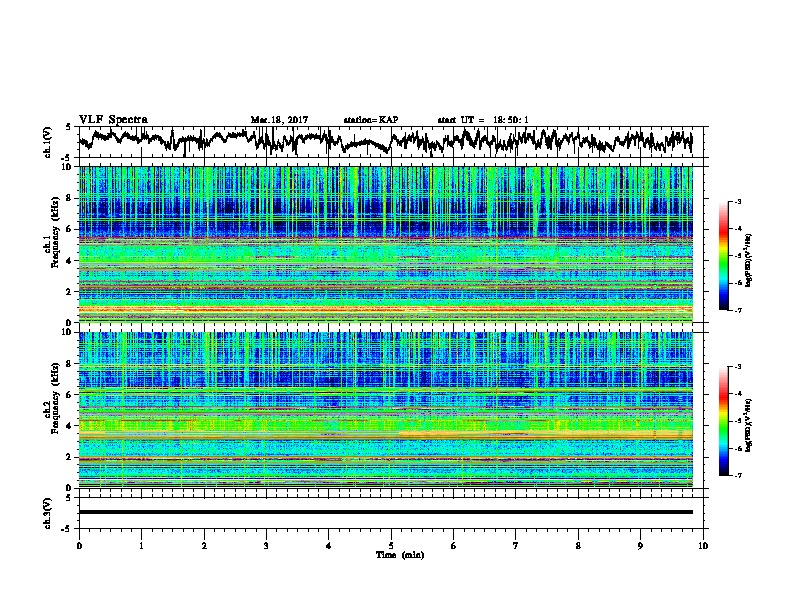
Task: Click the ch.1 spectrogram color scale bar
Action: point(723,256)
